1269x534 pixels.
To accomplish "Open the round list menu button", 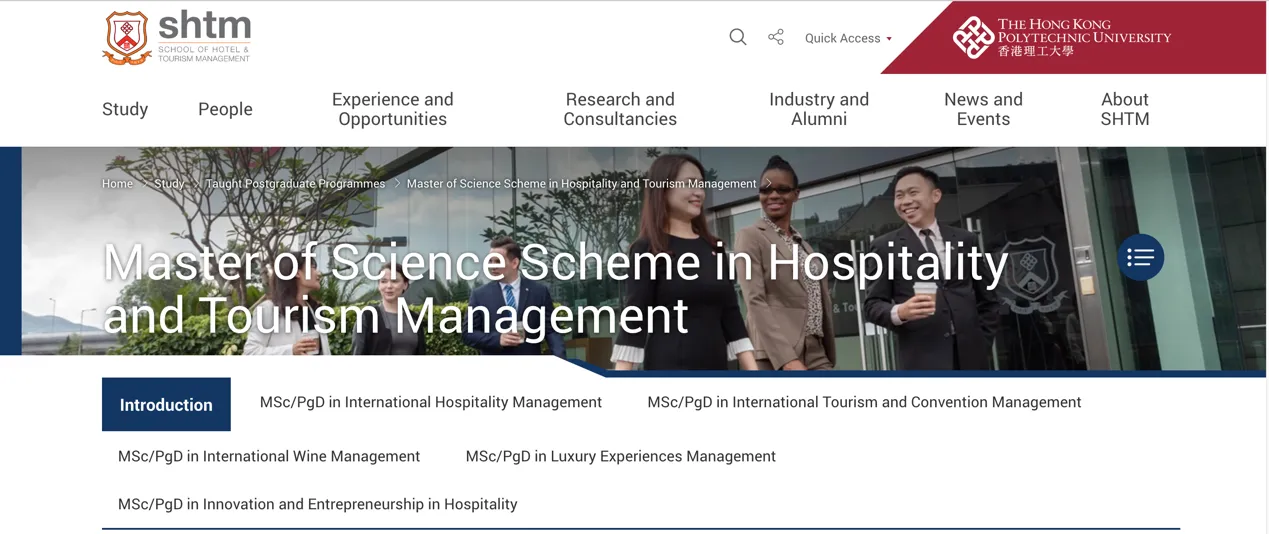I will click(x=1140, y=258).
